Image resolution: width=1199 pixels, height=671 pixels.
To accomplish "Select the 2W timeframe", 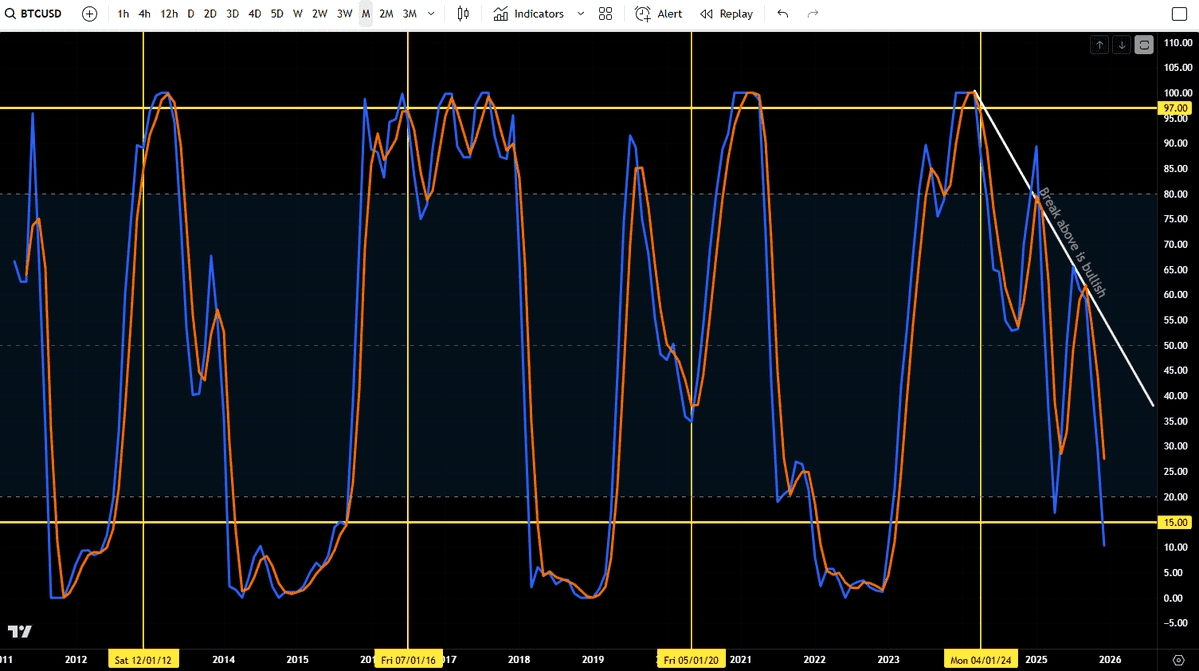I will (x=320, y=14).
